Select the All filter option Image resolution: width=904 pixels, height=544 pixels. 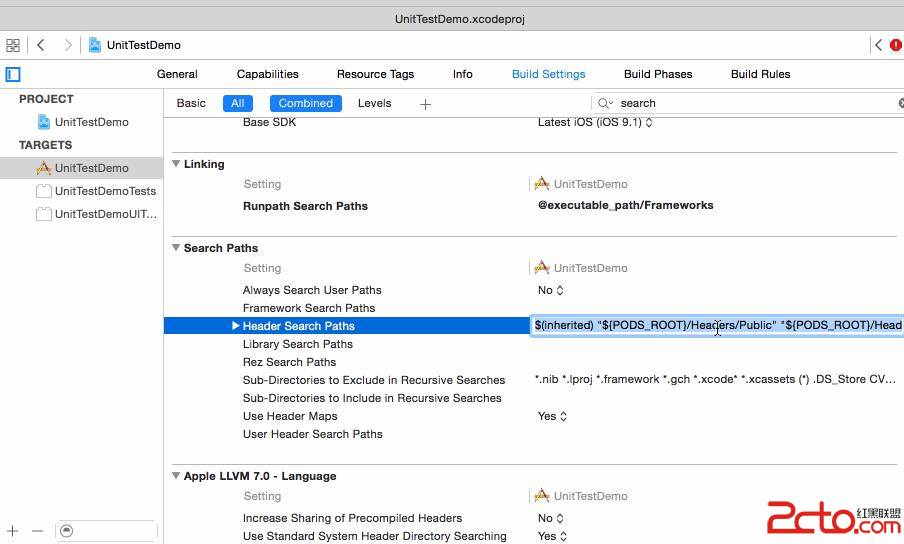(x=238, y=103)
